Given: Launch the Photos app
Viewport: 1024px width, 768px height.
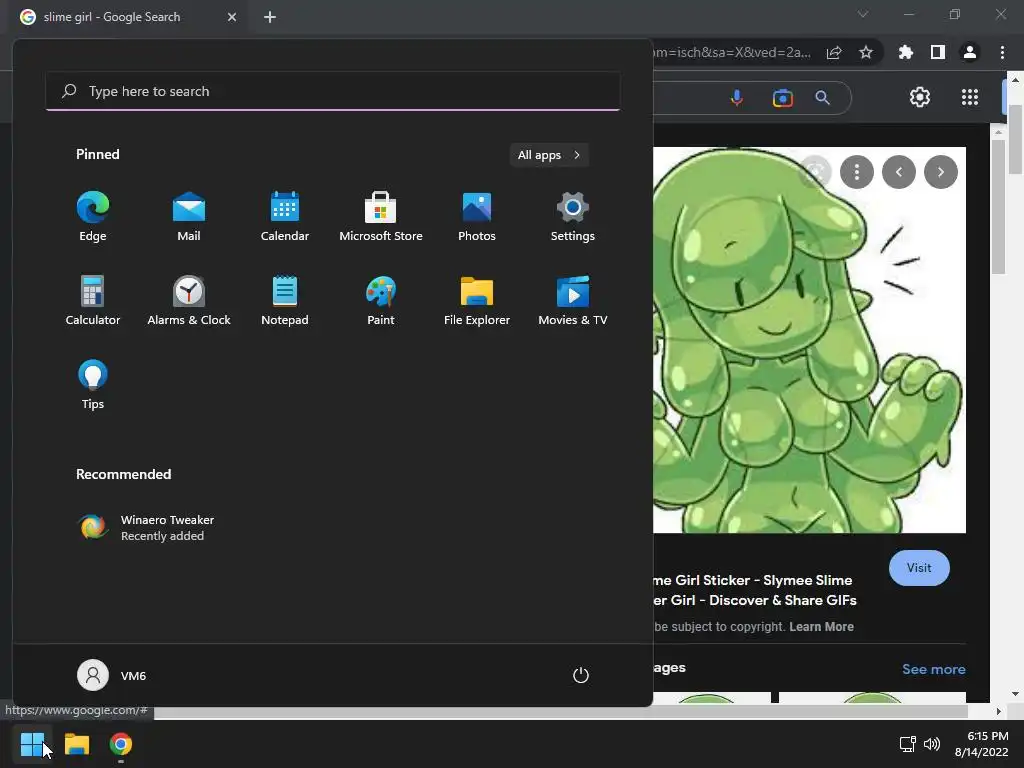Looking at the screenshot, I should click(477, 217).
